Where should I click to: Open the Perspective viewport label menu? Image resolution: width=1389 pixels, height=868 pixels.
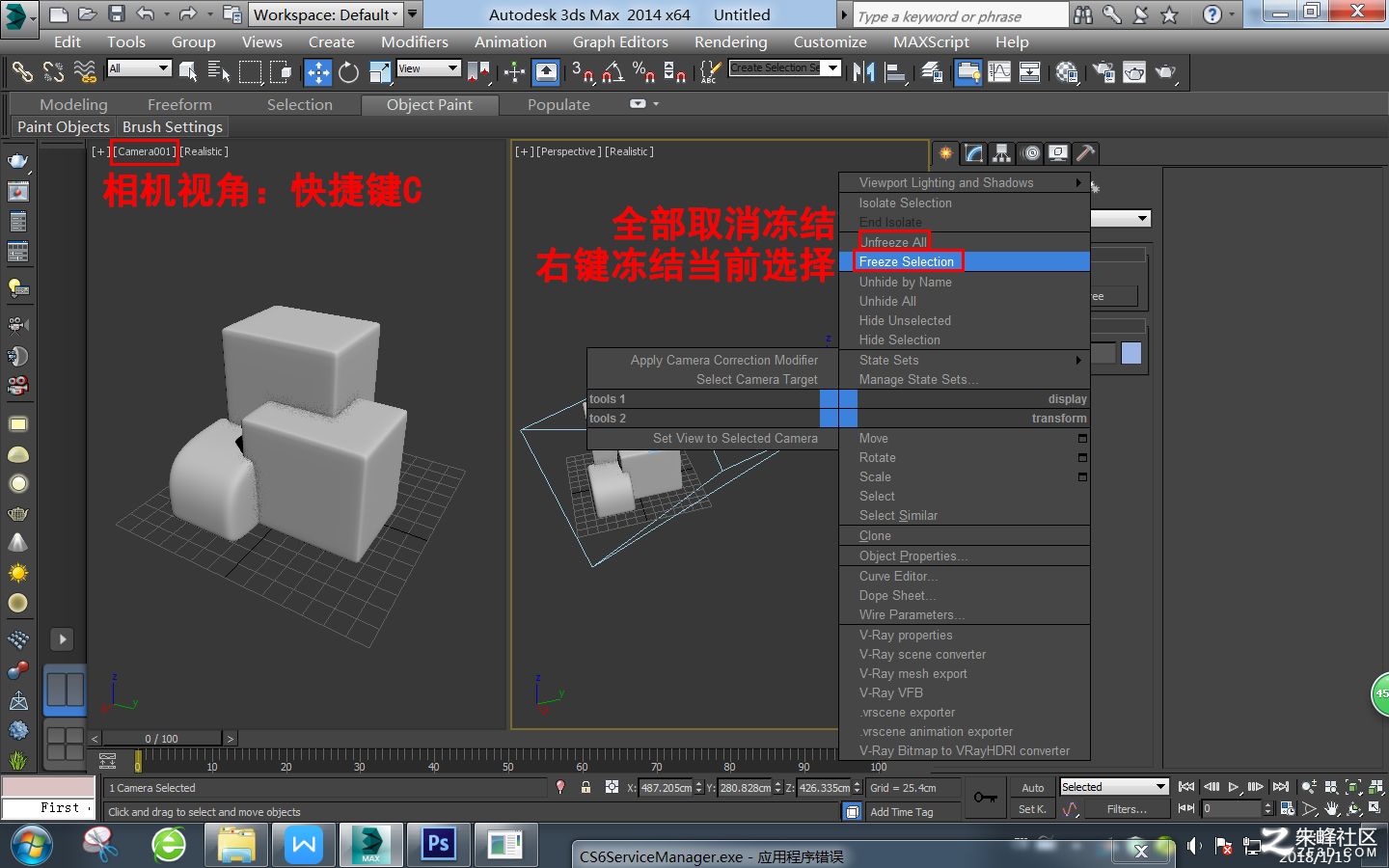coord(568,151)
